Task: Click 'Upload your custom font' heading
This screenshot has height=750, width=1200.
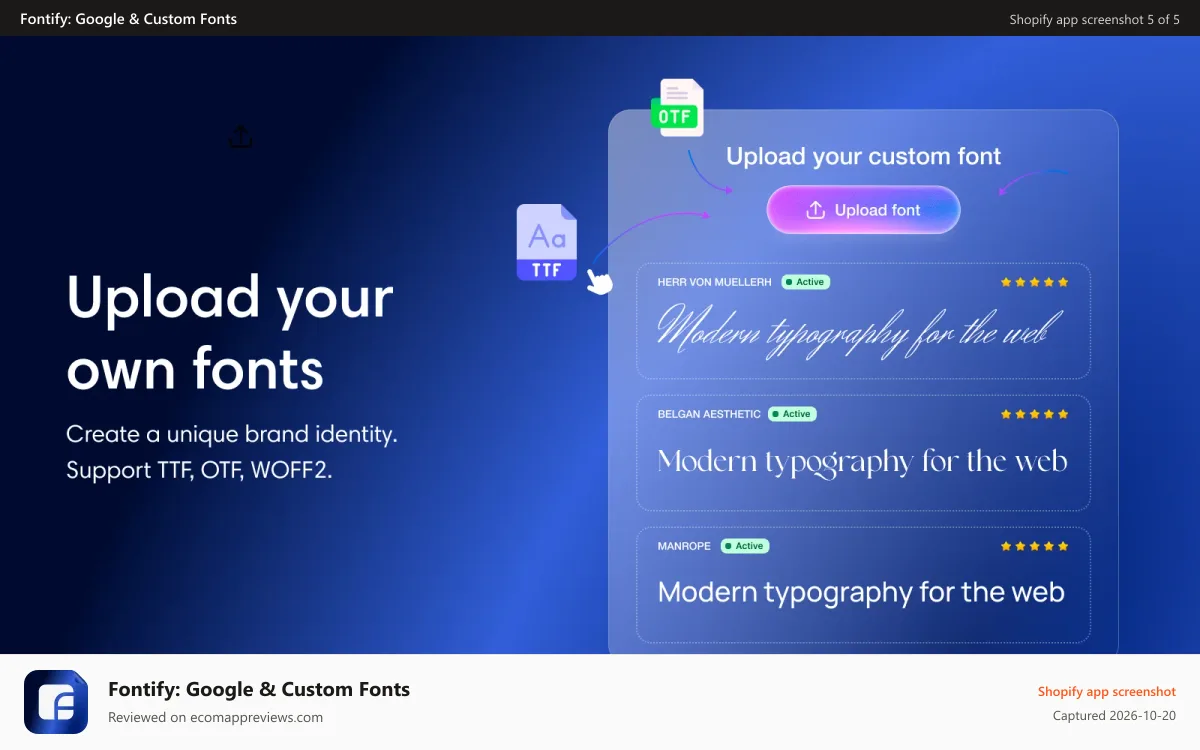Action: 864,157
